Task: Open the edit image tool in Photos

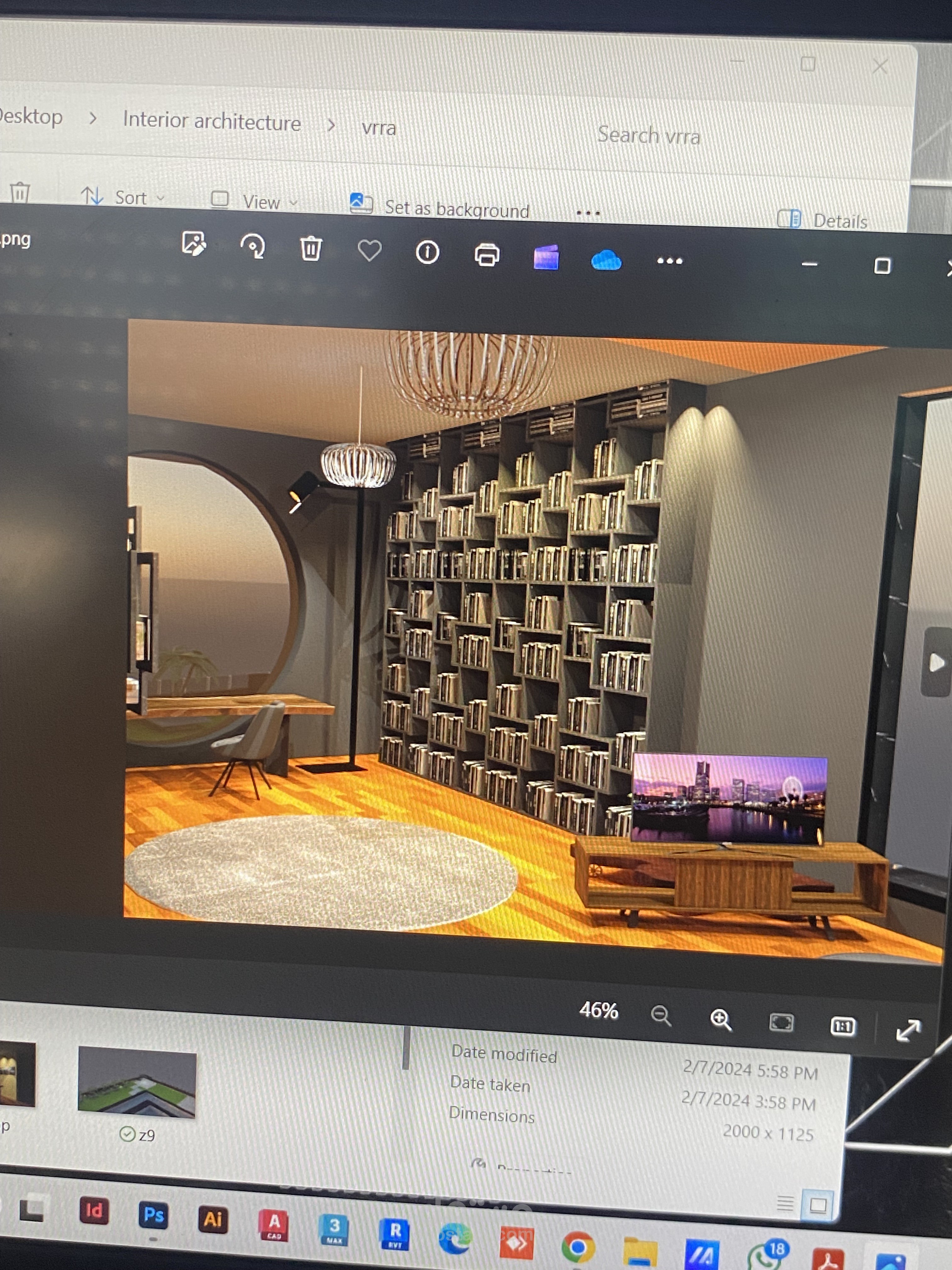Action: 193,243
